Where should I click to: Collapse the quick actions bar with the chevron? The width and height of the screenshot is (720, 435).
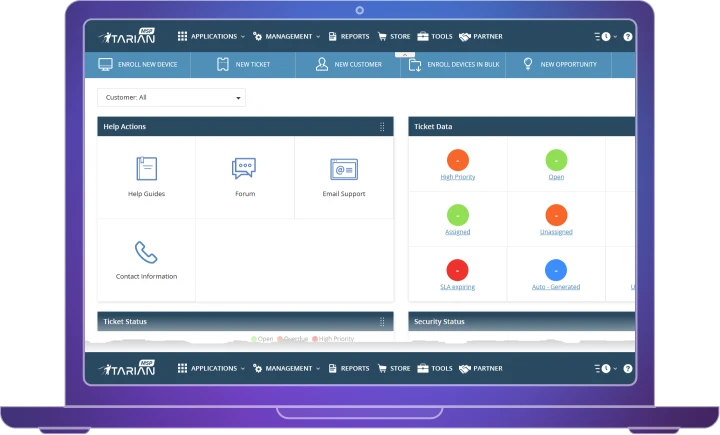click(405, 55)
